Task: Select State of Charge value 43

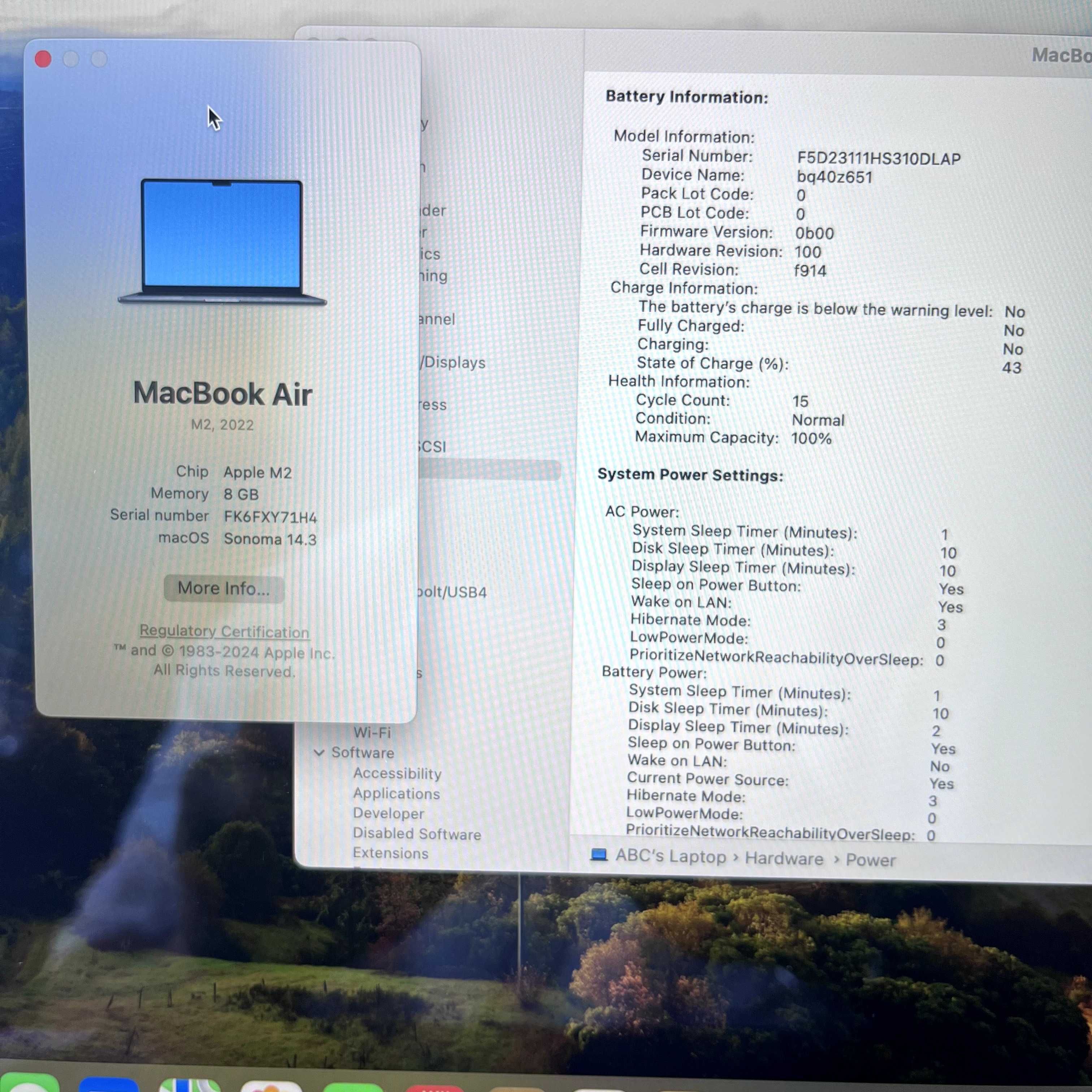Action: 1012,368
